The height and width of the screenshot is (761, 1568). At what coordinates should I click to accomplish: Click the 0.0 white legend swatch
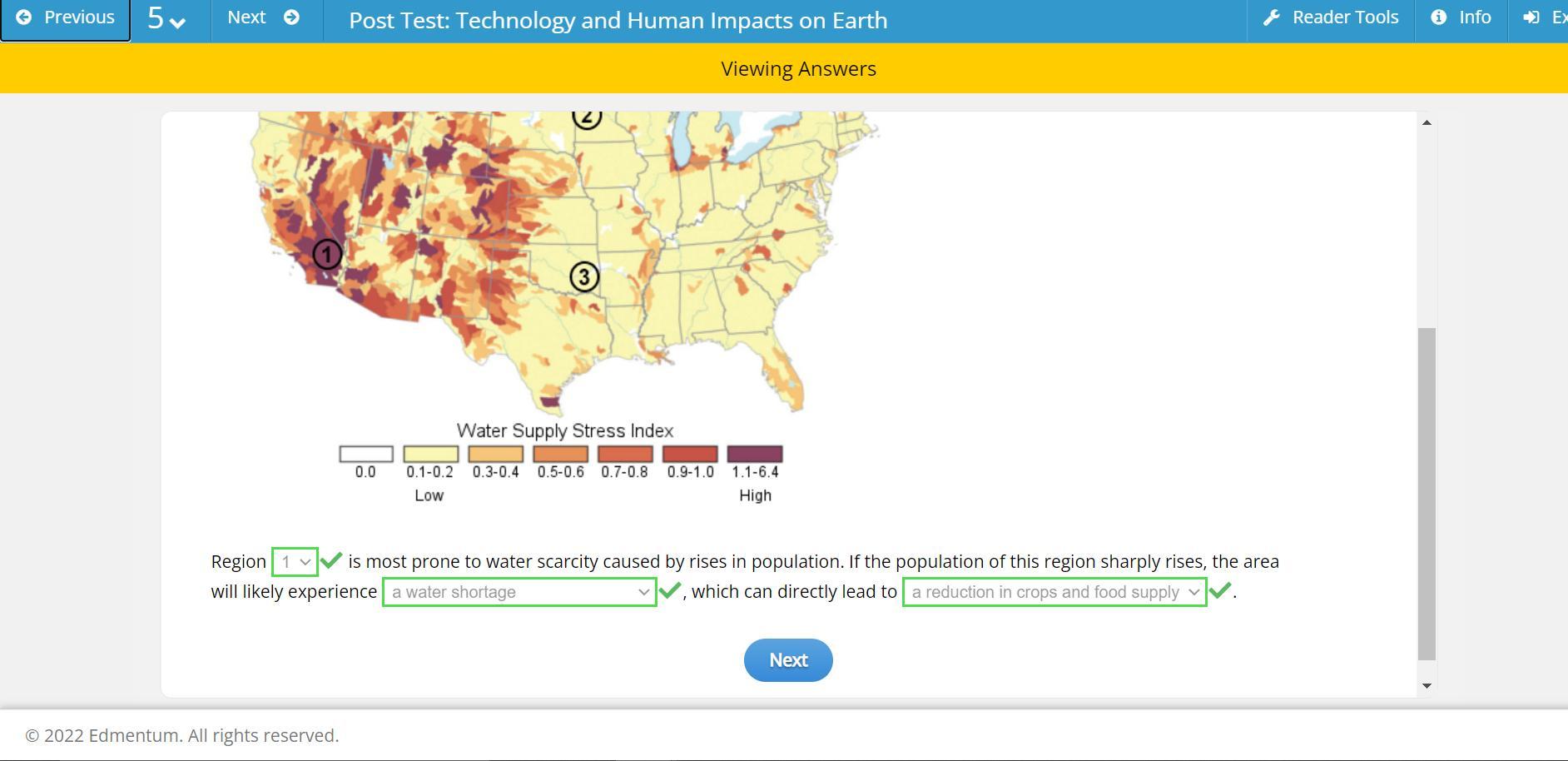coord(366,454)
